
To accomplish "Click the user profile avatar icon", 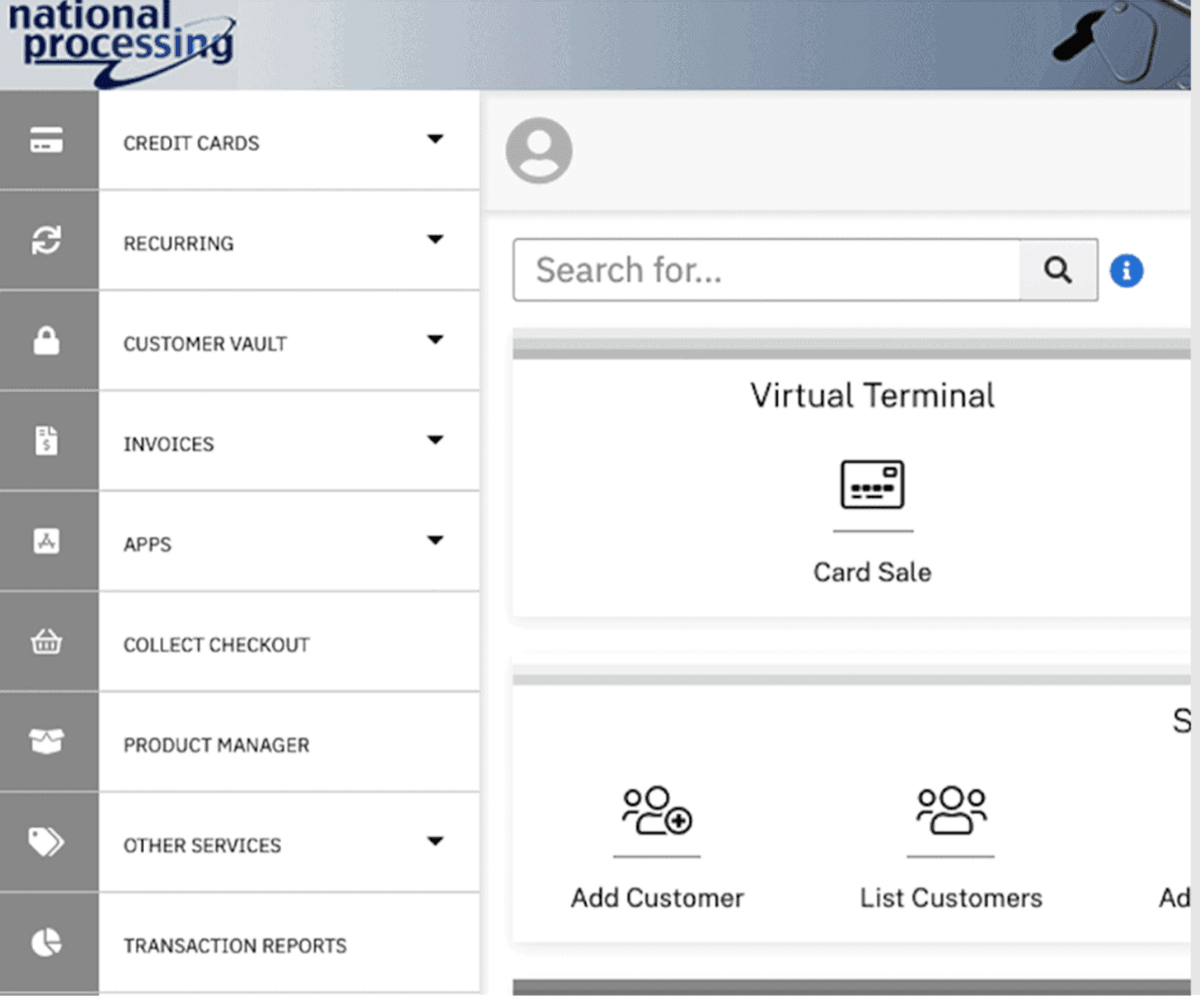I will pyautogui.click(x=539, y=150).
